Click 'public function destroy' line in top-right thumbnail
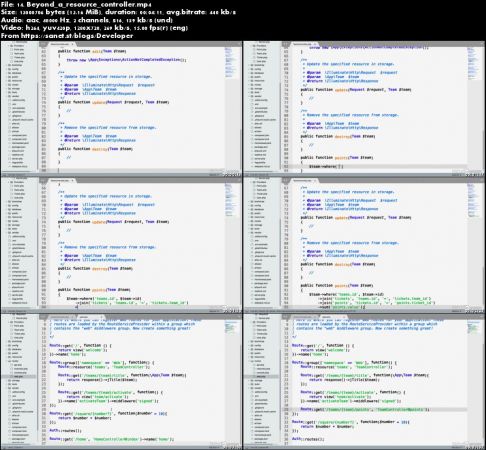486x450 pixels. click(338, 136)
